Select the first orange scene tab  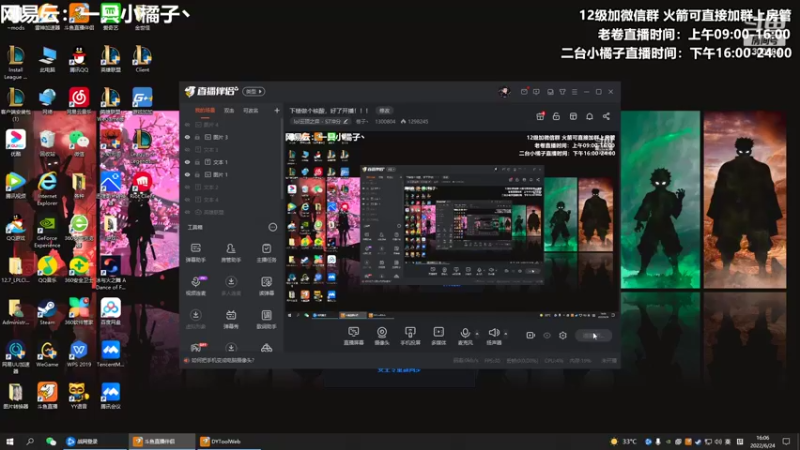(x=205, y=110)
